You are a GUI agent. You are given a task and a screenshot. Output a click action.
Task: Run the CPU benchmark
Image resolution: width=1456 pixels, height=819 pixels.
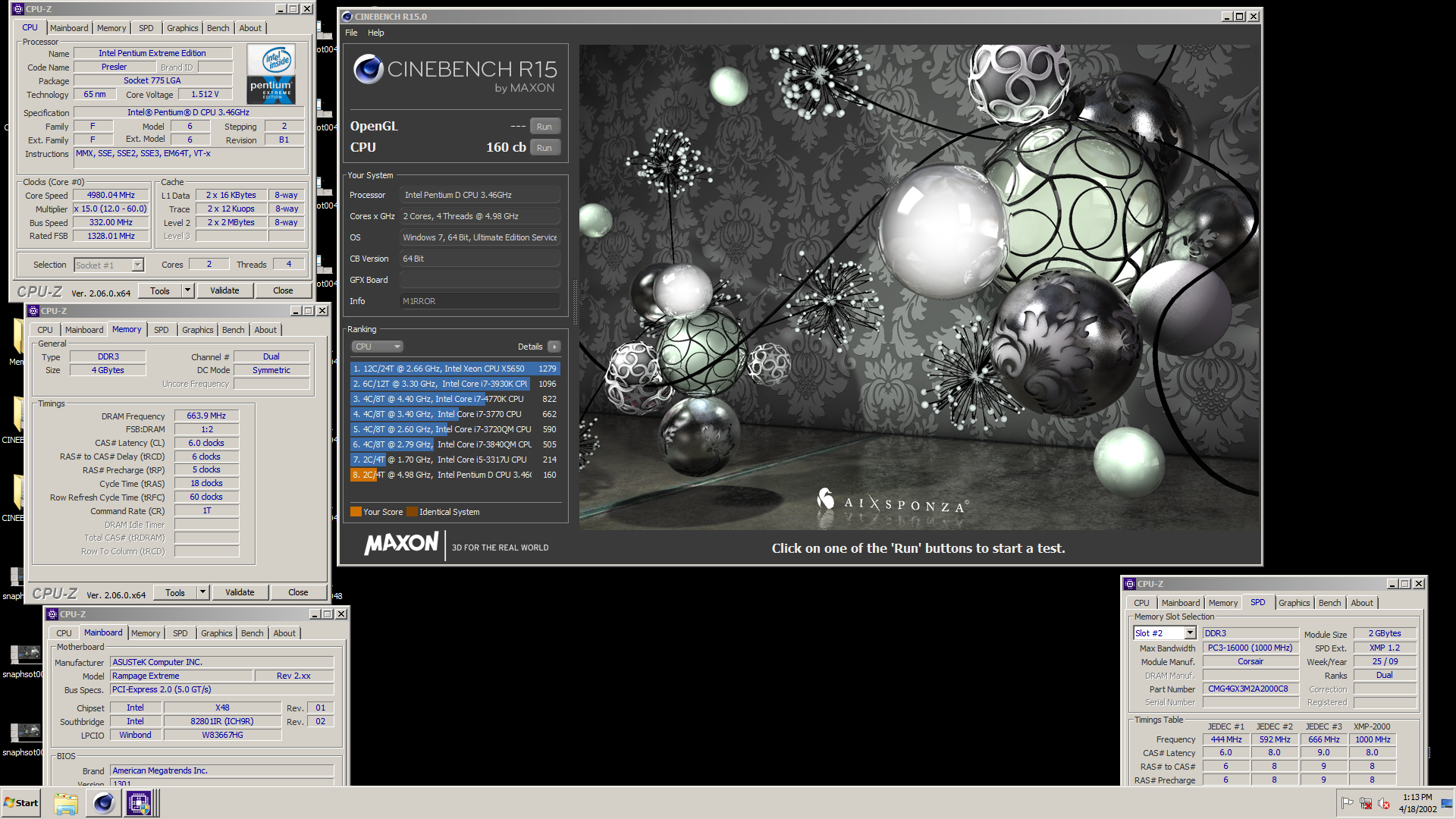click(544, 148)
